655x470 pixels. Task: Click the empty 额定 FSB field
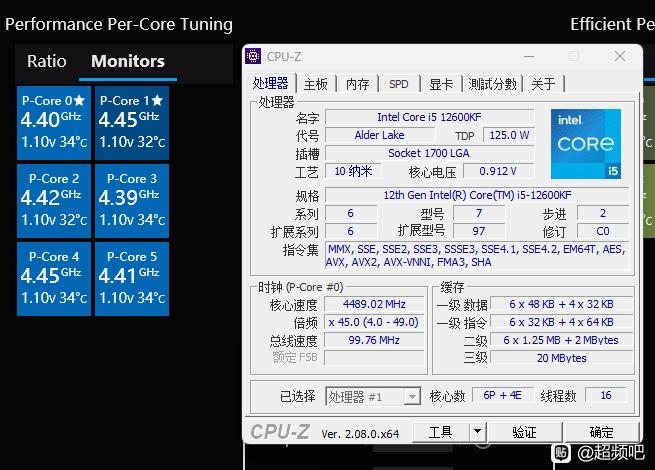pos(374,358)
